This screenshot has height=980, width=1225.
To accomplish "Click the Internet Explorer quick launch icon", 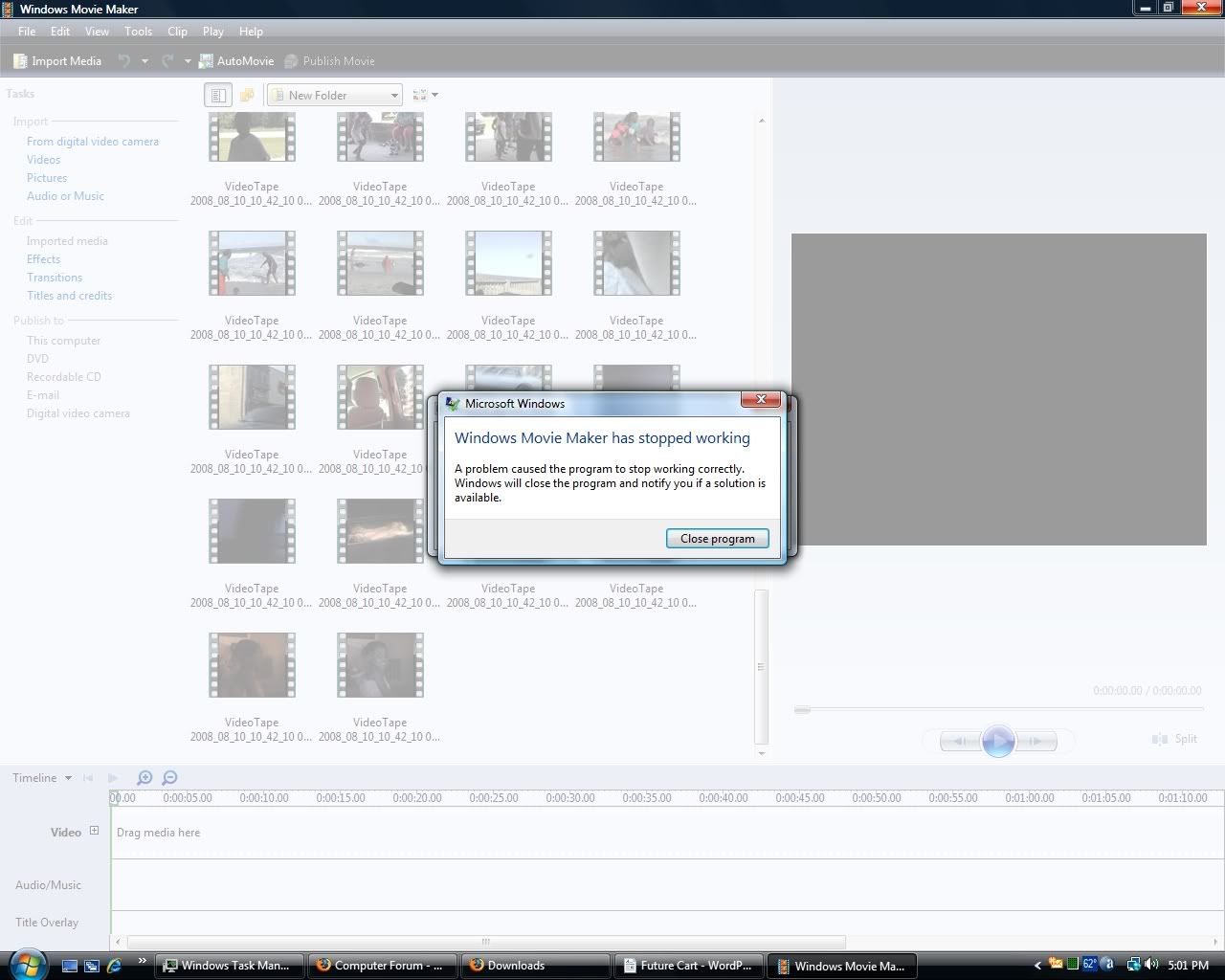I will point(115,966).
